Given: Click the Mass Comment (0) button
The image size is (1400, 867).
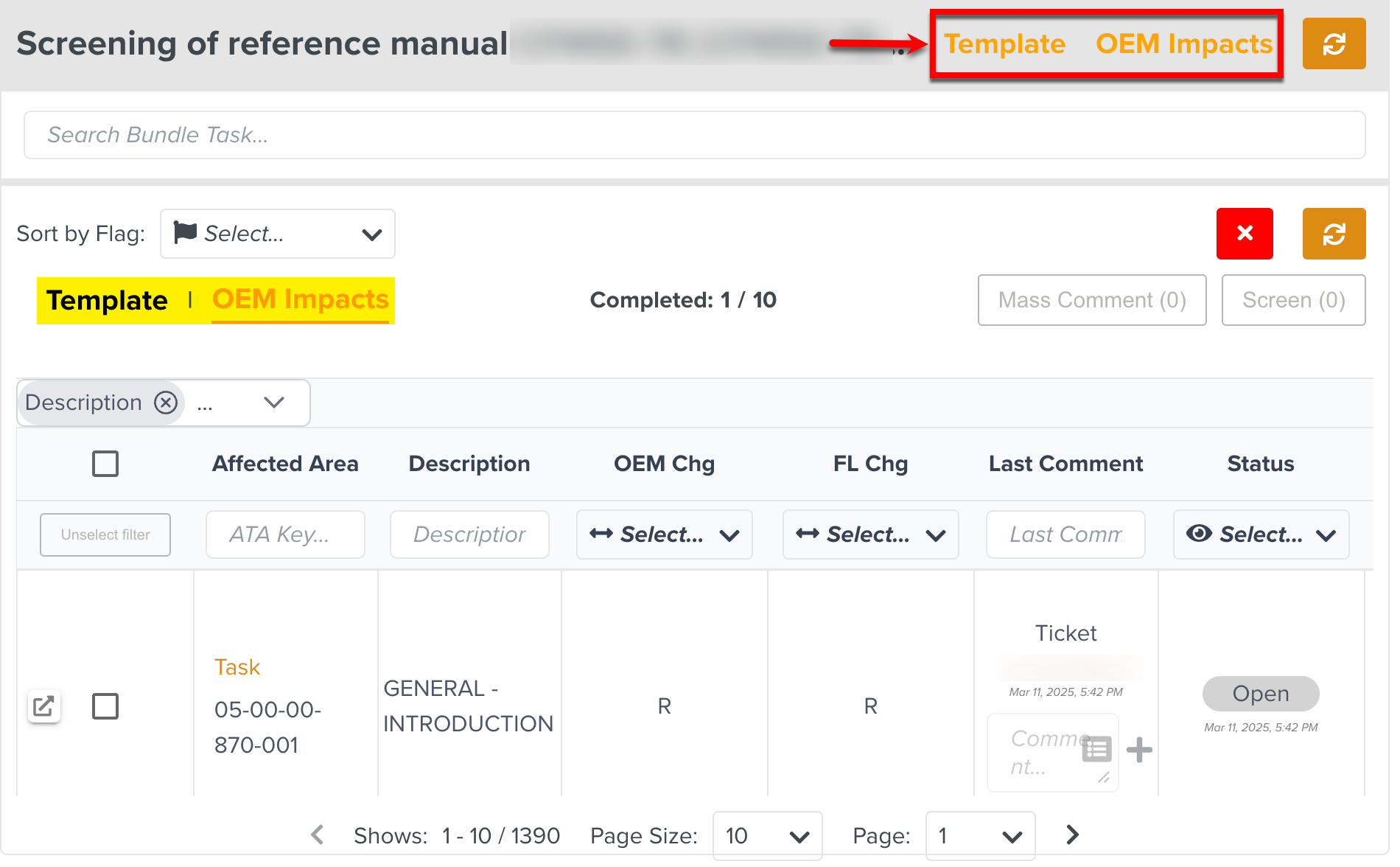Looking at the screenshot, I should [x=1091, y=300].
